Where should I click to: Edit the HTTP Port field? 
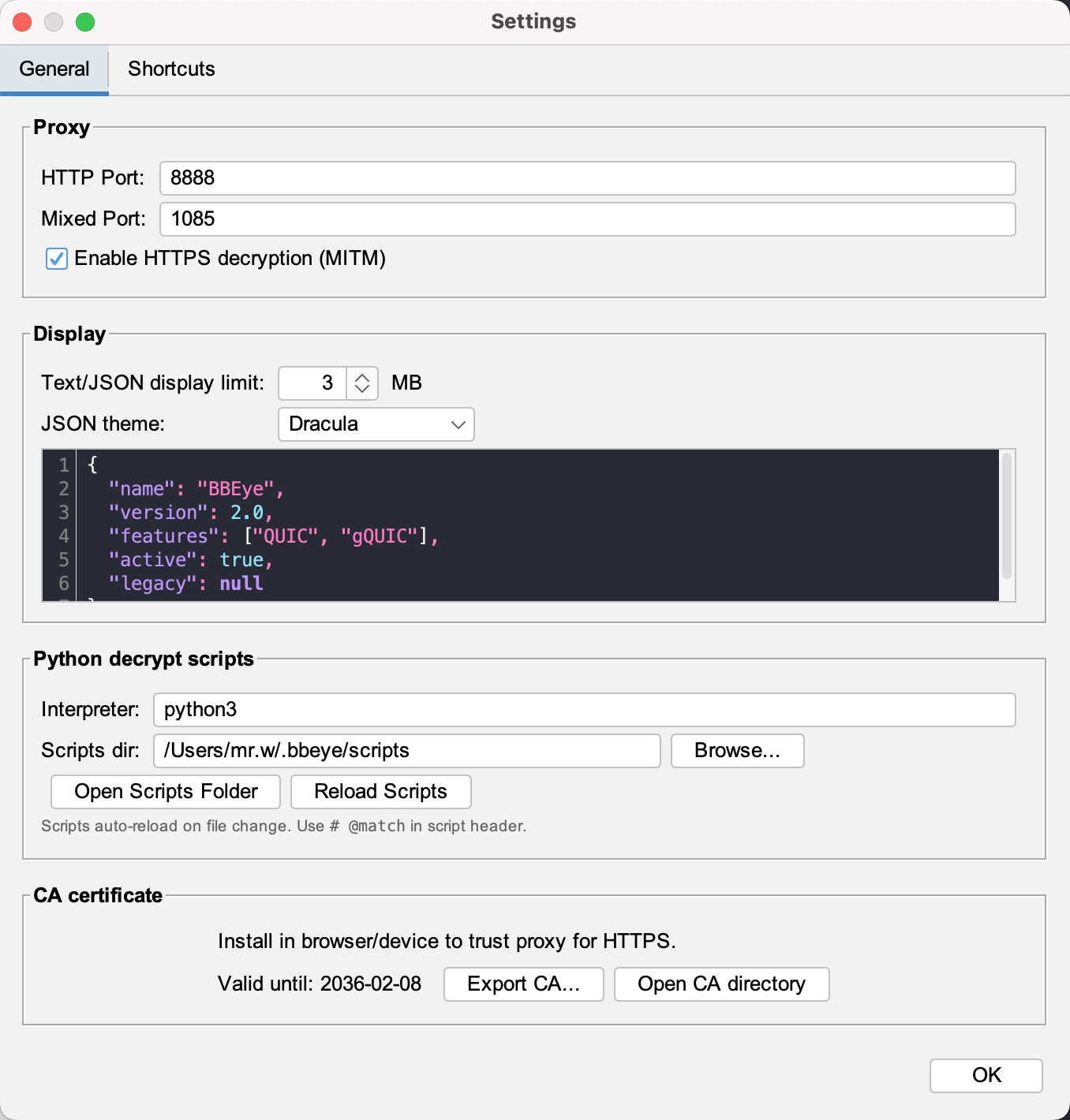coord(586,178)
